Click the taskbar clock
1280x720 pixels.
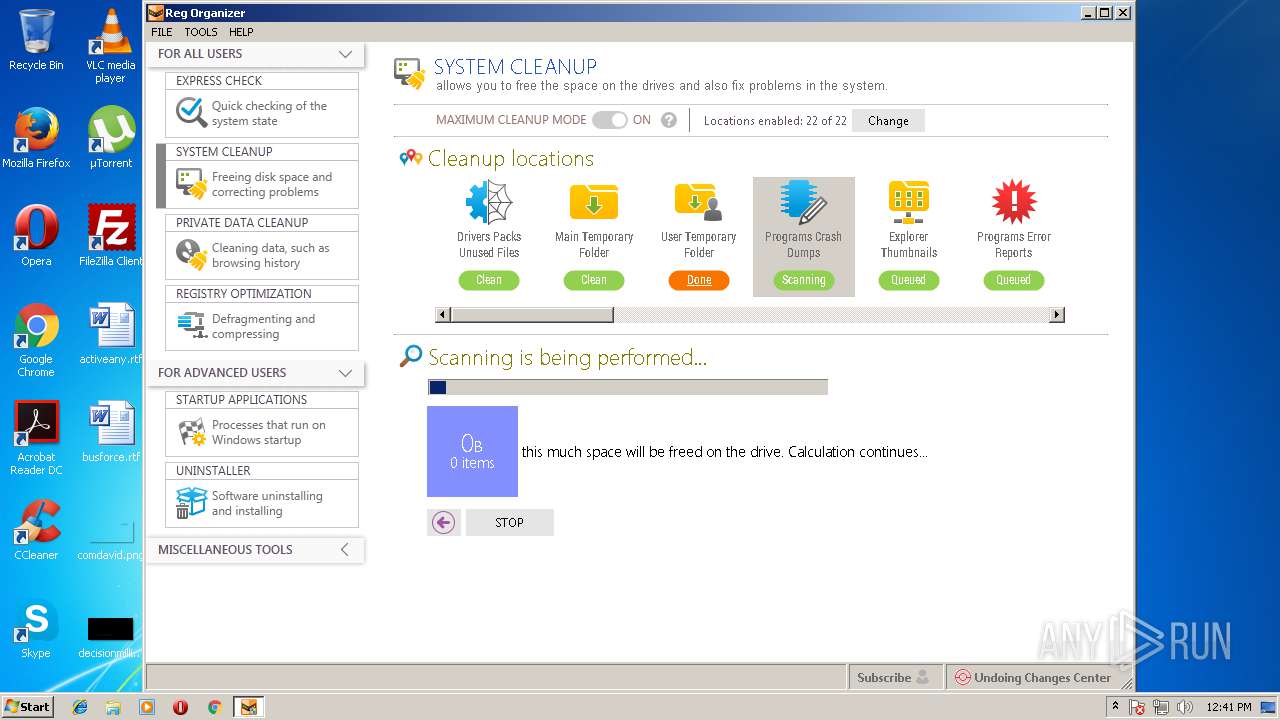pyautogui.click(x=1228, y=707)
